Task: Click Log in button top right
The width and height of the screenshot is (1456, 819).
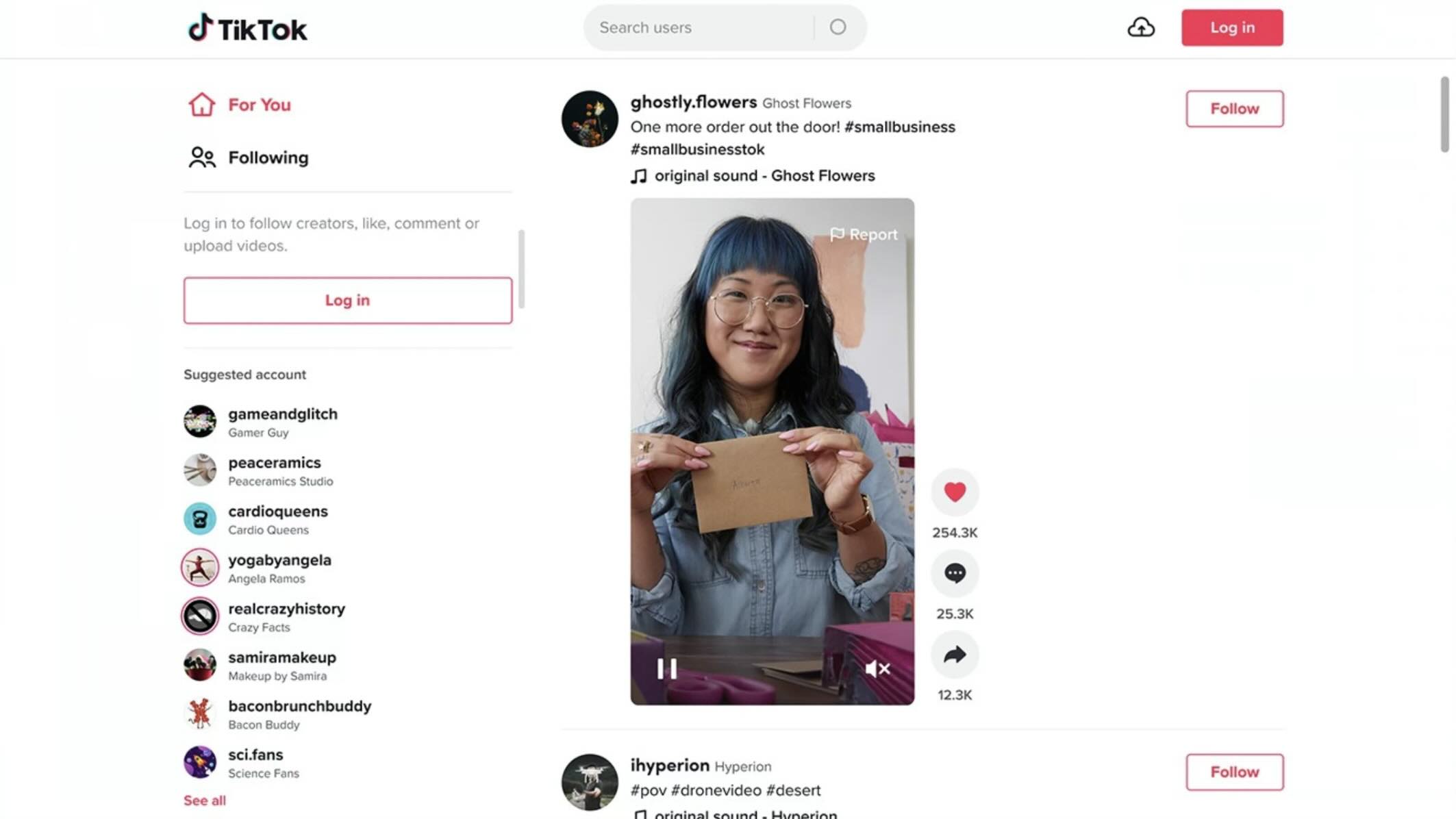Action: point(1232,27)
